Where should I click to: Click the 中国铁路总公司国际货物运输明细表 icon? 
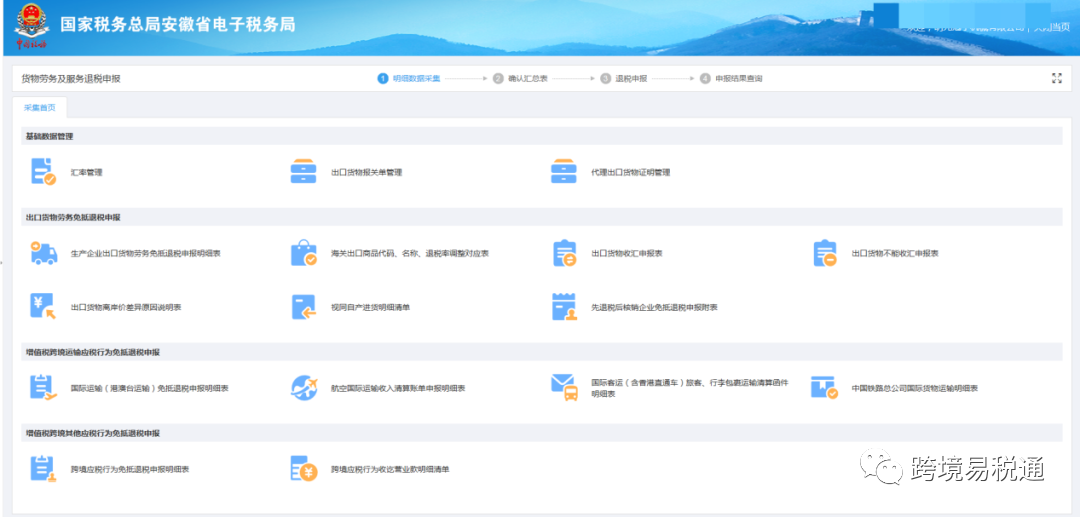(824, 388)
